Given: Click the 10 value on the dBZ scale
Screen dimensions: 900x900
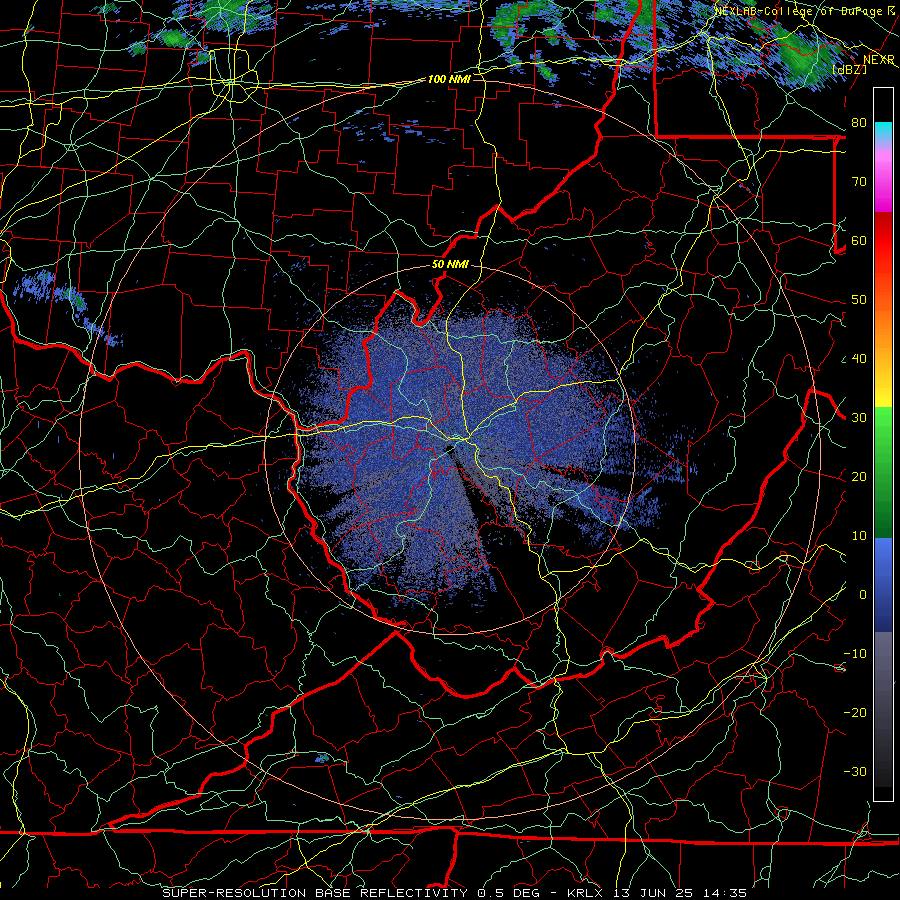Looking at the screenshot, I should (x=859, y=536).
